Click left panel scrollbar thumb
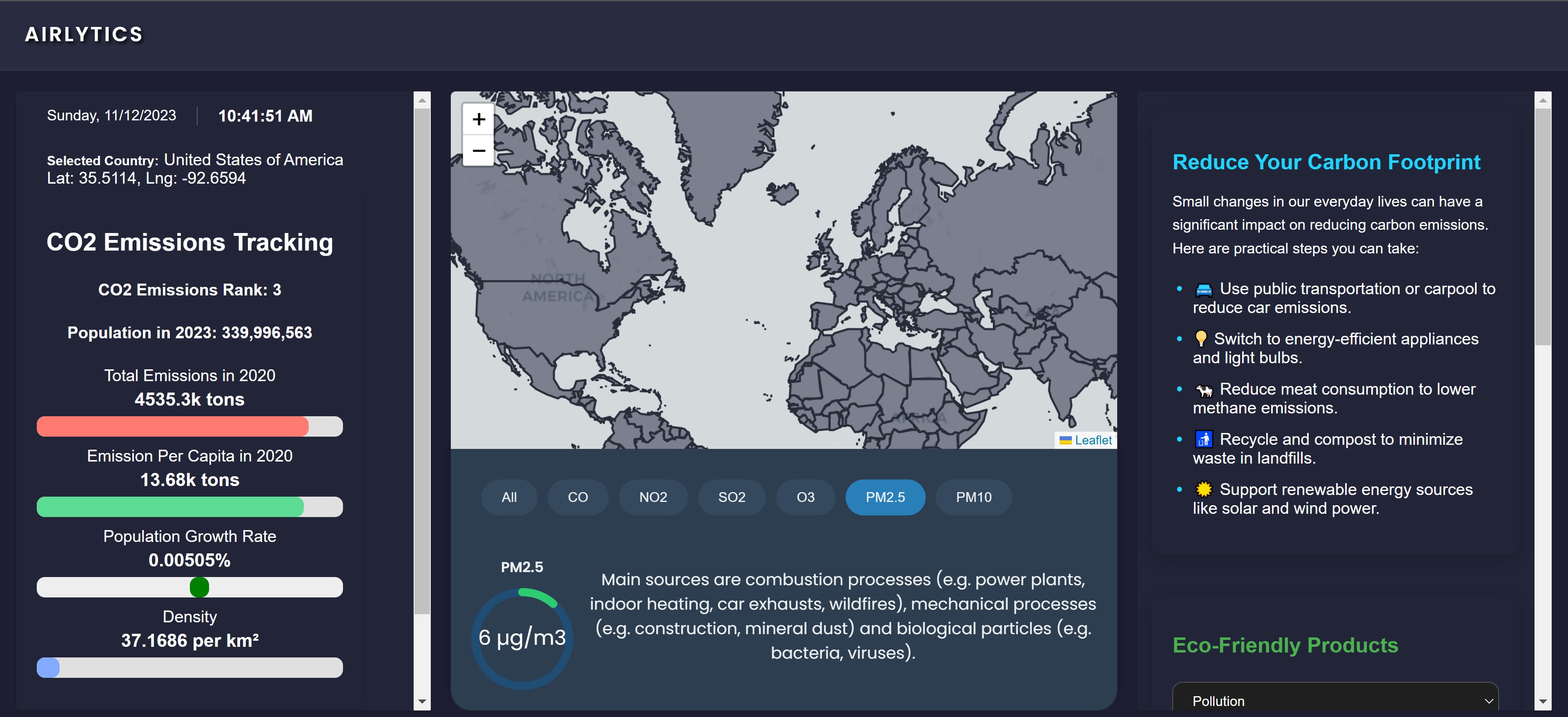The height and width of the screenshot is (717, 1568). click(422, 361)
